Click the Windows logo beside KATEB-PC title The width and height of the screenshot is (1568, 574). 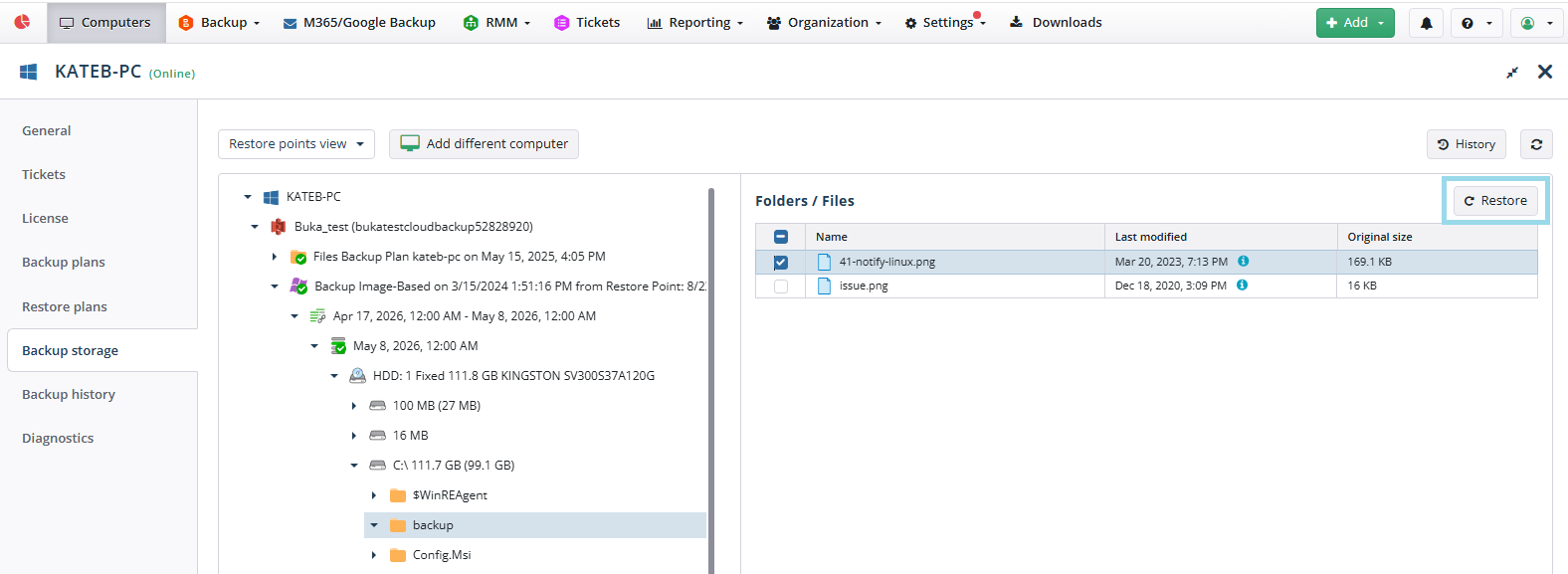click(29, 72)
